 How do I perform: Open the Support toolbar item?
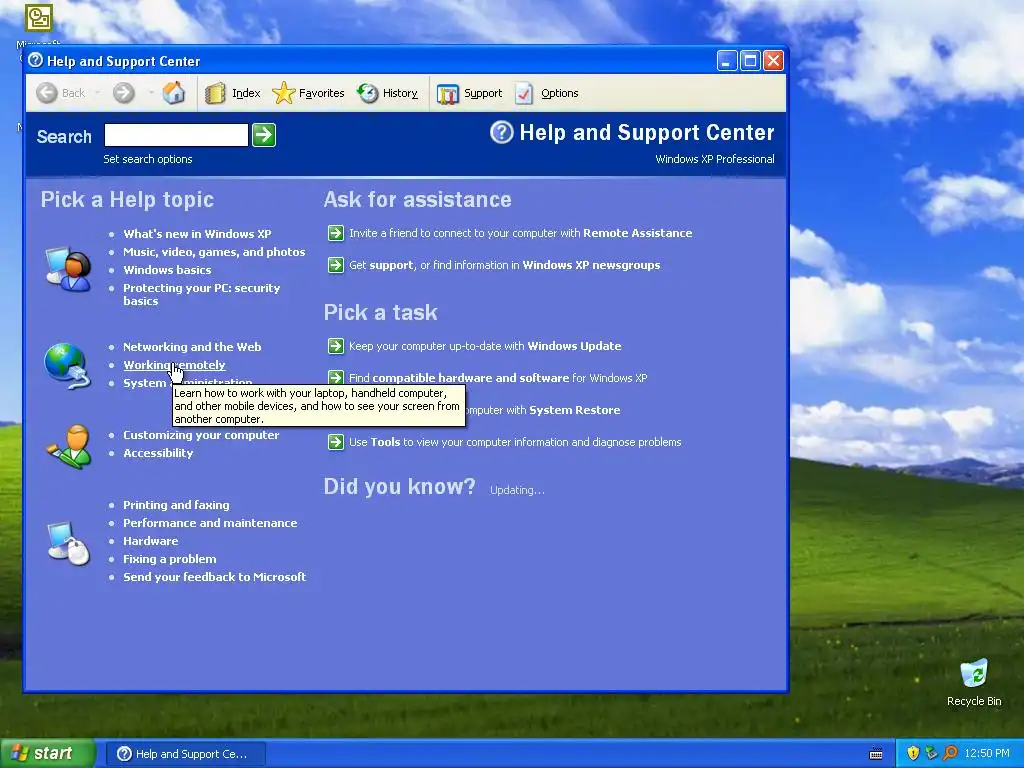click(x=470, y=93)
